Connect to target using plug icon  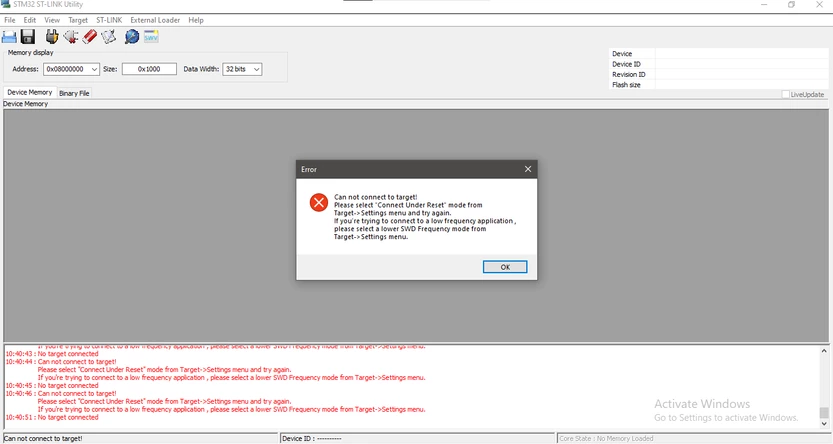point(52,37)
